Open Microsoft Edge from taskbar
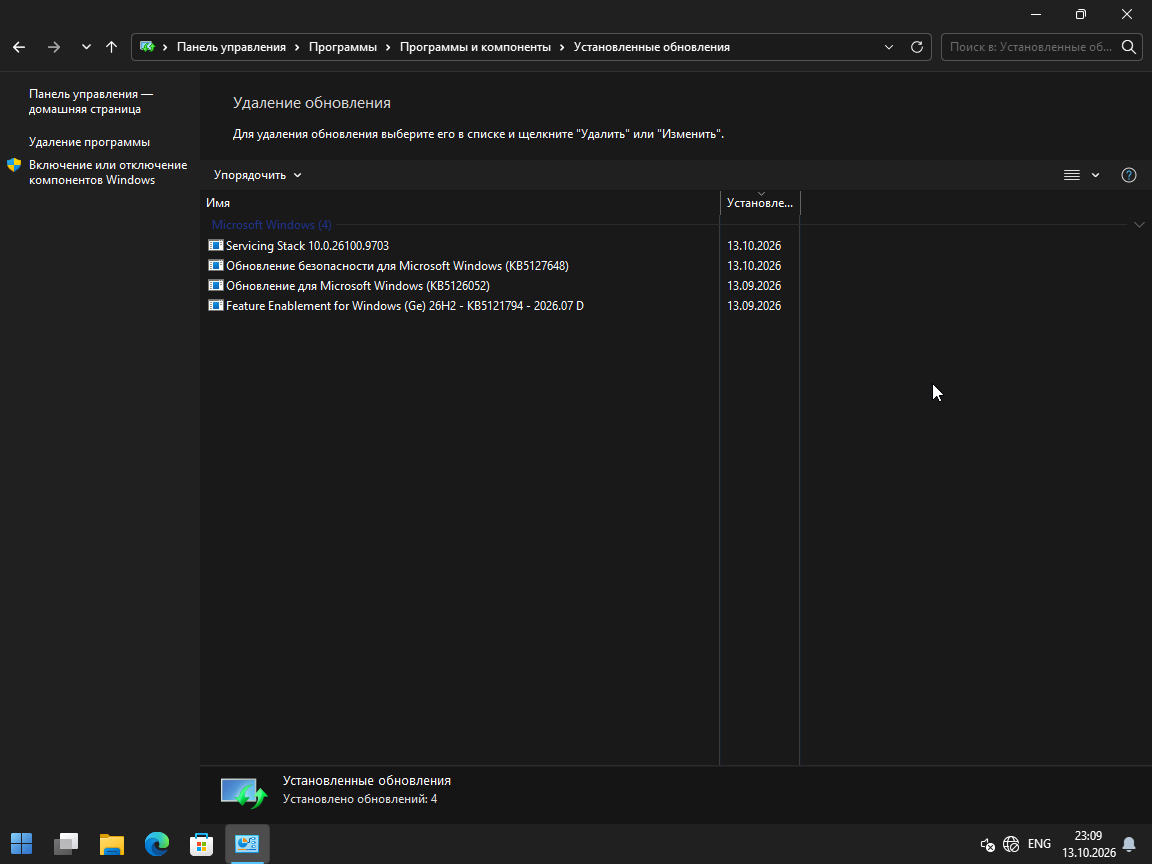 coord(156,843)
